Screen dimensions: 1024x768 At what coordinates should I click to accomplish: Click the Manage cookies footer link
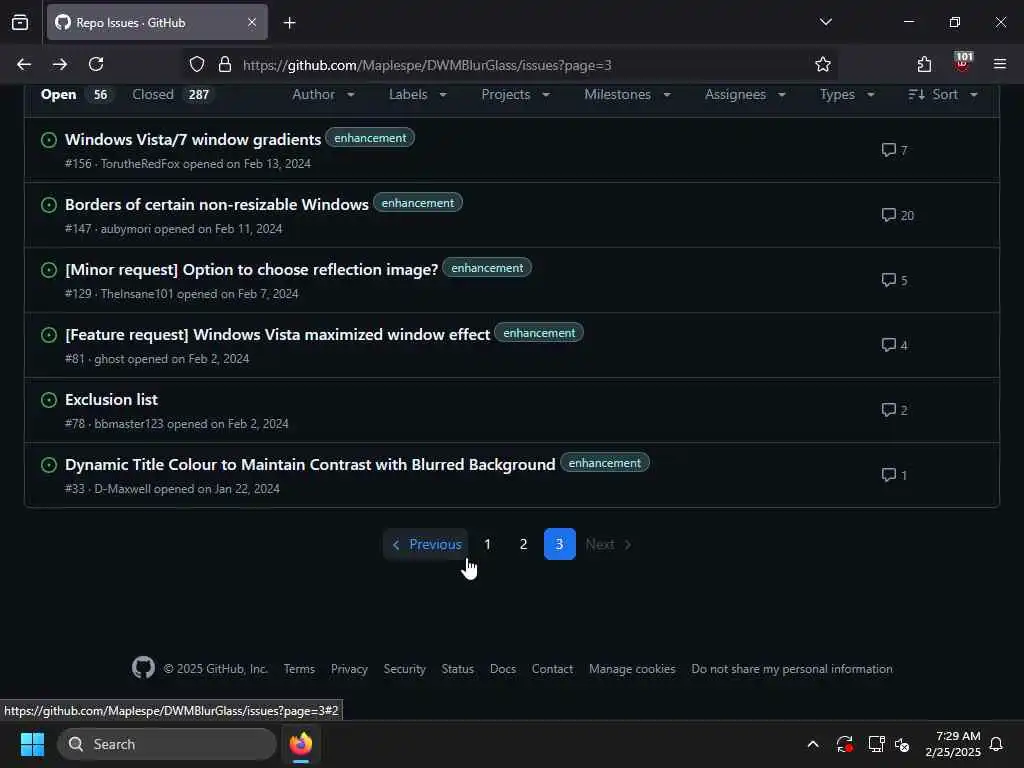[x=632, y=669]
